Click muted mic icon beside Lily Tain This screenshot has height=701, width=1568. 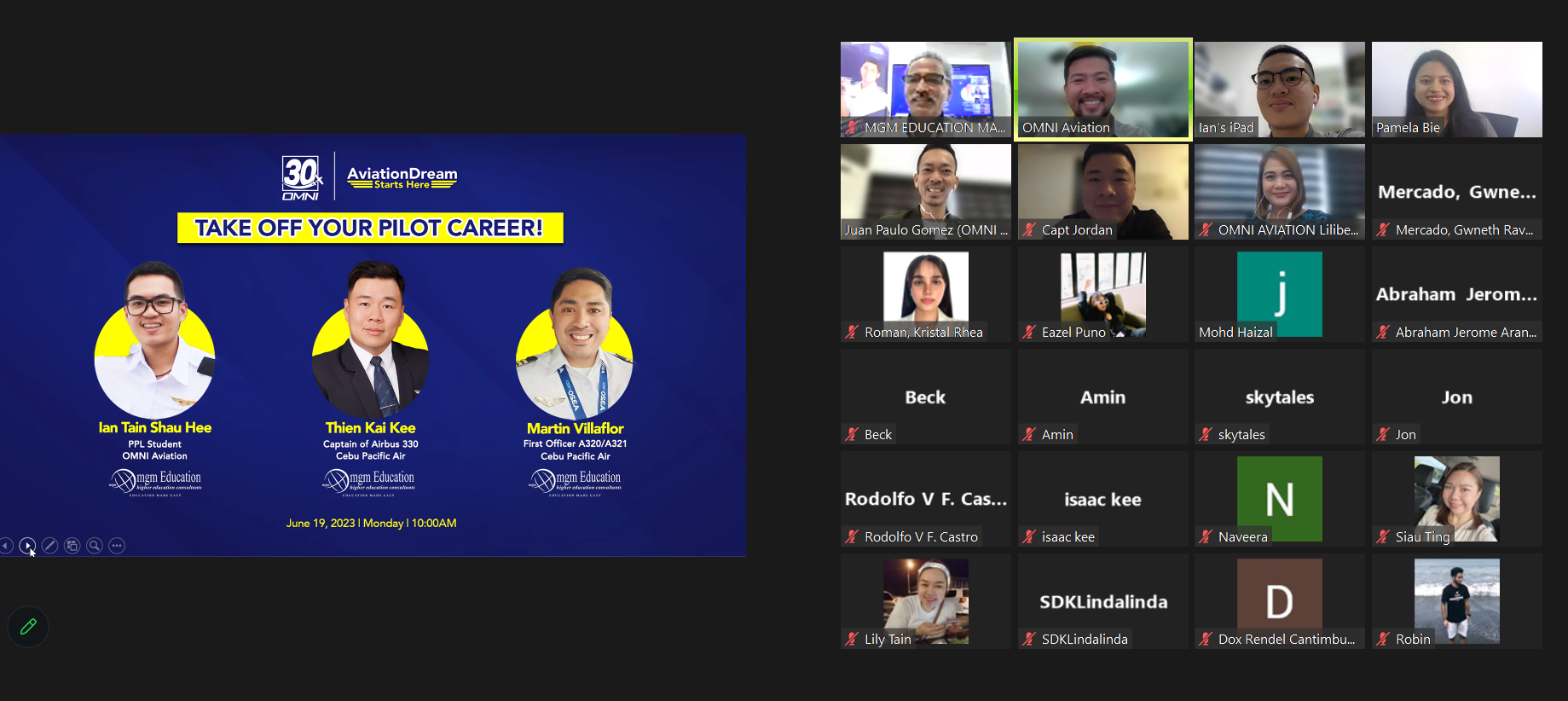tap(852, 640)
